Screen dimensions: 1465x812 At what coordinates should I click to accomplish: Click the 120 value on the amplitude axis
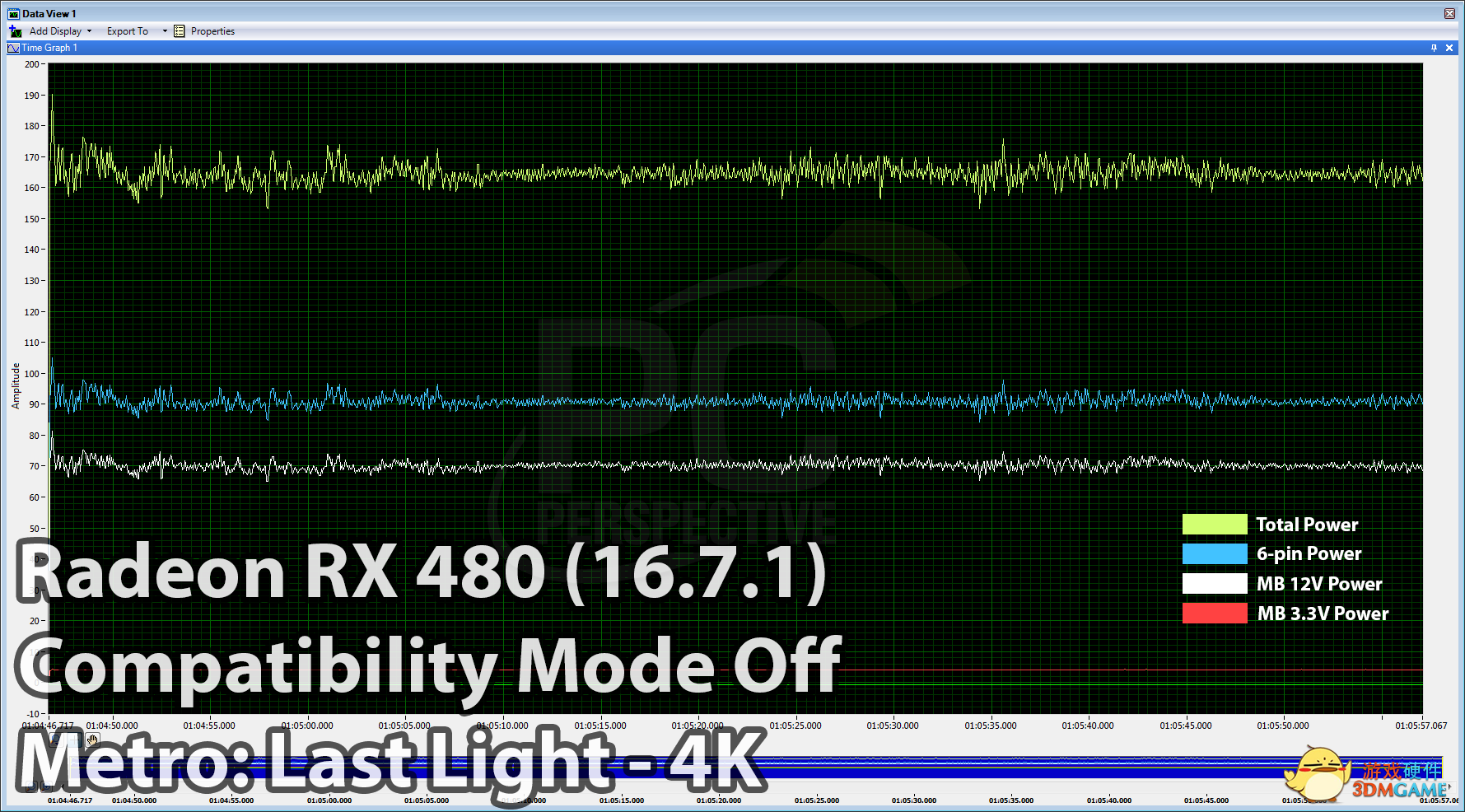31,312
